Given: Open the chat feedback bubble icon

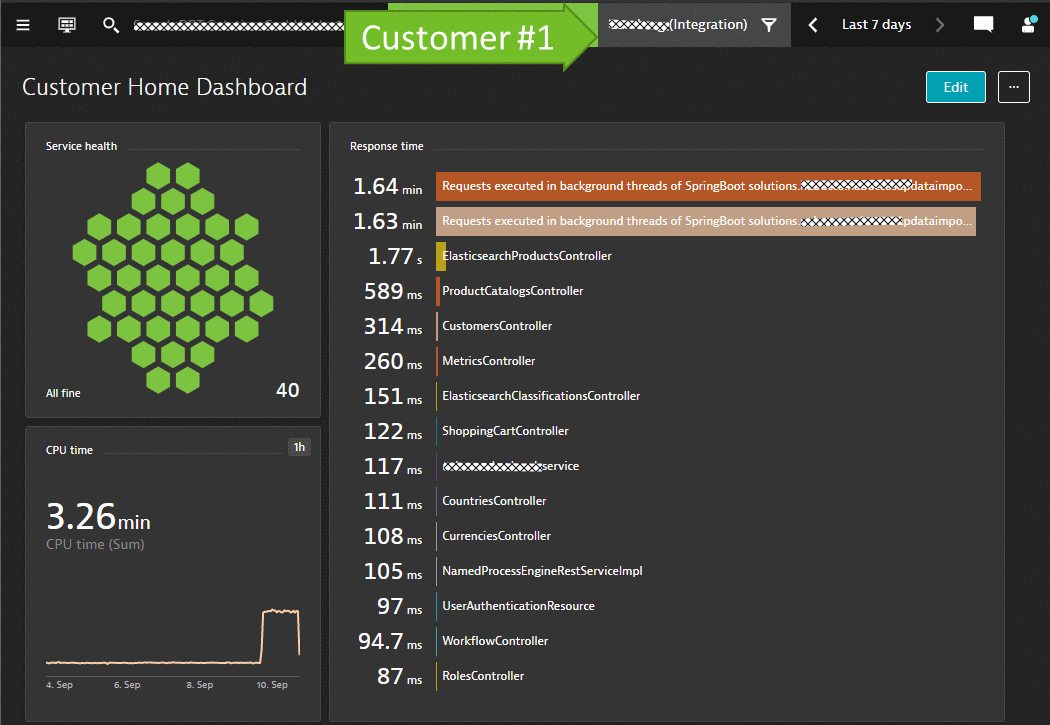Looking at the screenshot, I should coord(983,24).
